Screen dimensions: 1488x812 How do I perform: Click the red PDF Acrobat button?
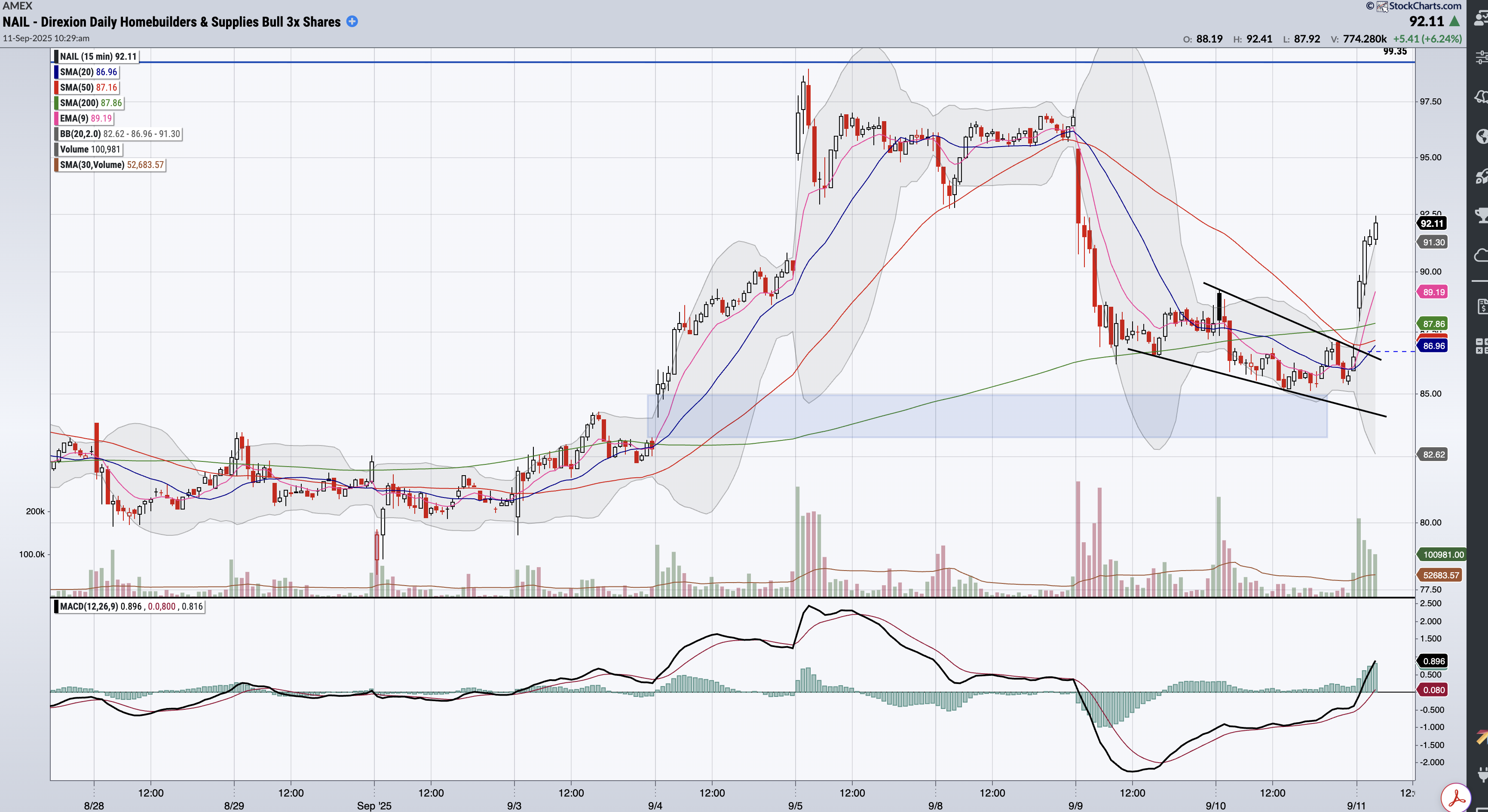click(1456, 798)
